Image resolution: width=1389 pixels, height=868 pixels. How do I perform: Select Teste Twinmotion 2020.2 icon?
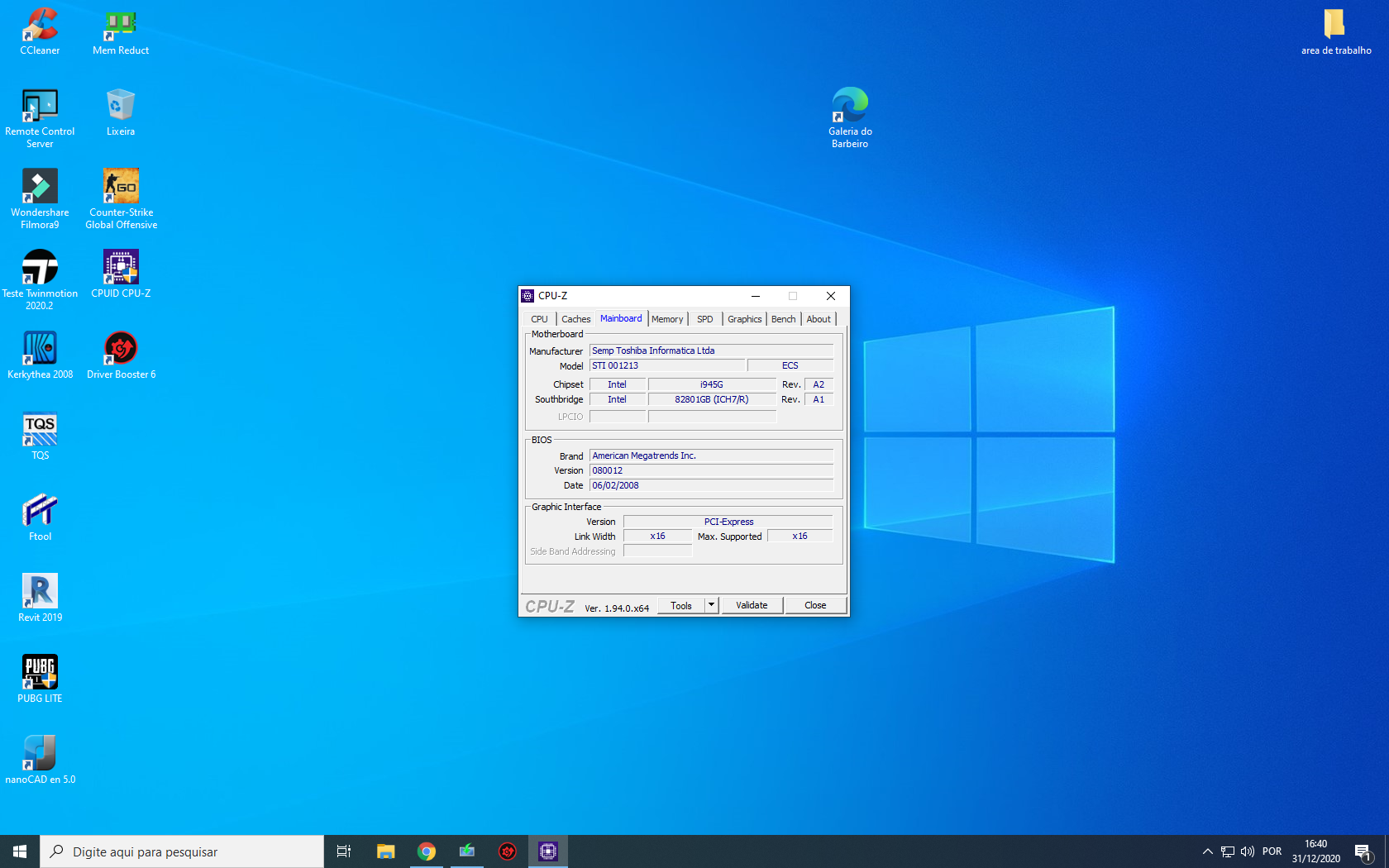click(x=40, y=280)
